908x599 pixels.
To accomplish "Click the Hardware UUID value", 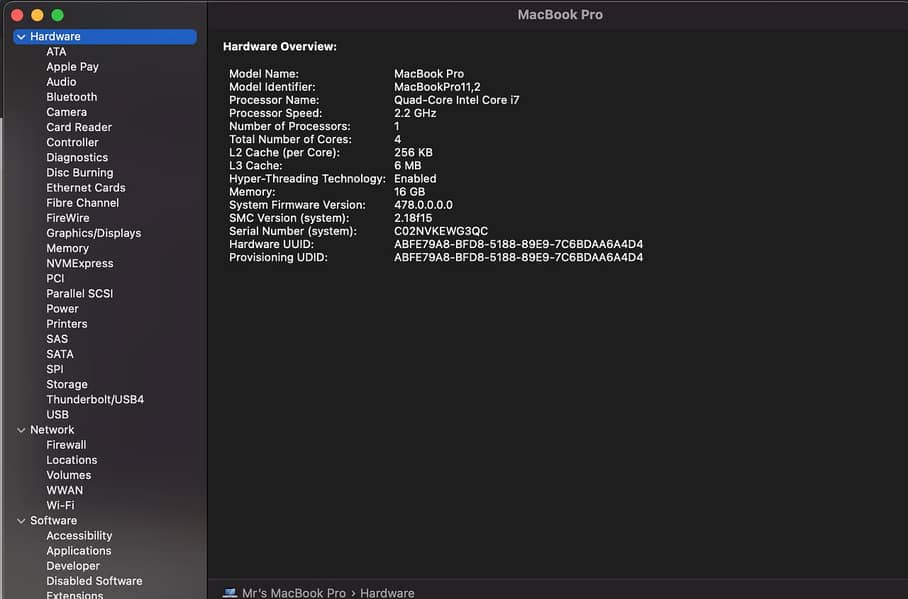I will pyautogui.click(x=518, y=244).
